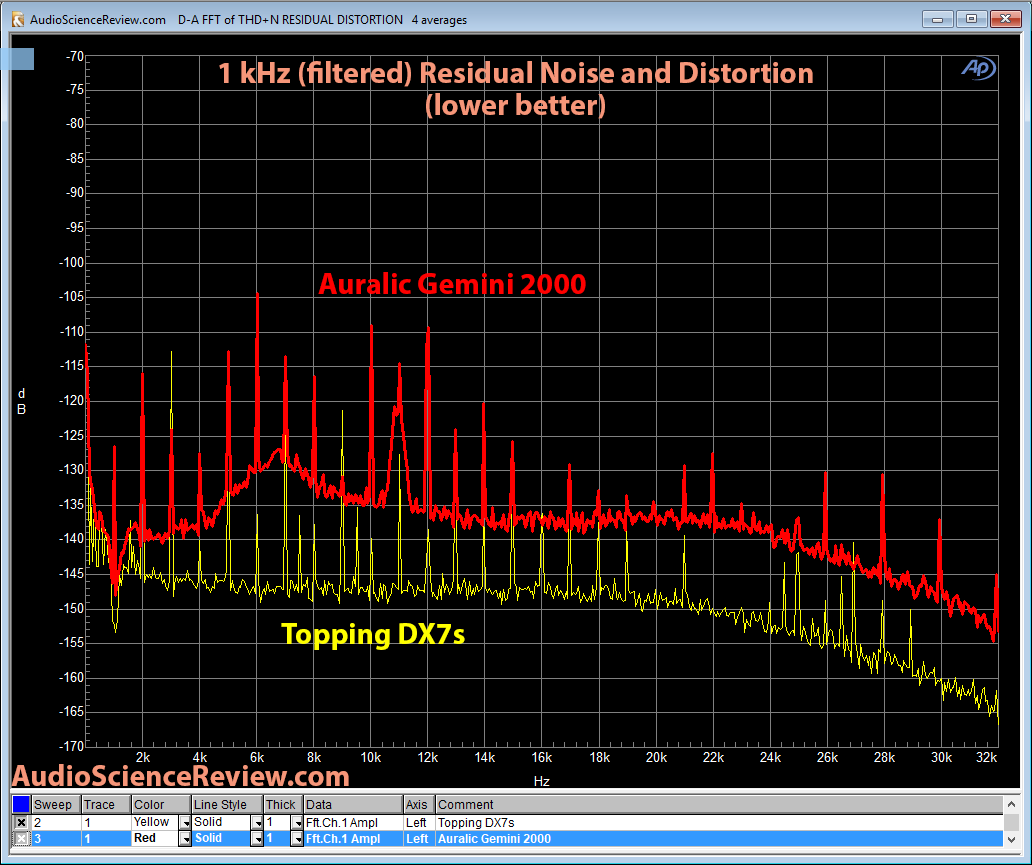
Task: Click the red 'Auralic Gemini 2000' graph label
Action: click(452, 284)
